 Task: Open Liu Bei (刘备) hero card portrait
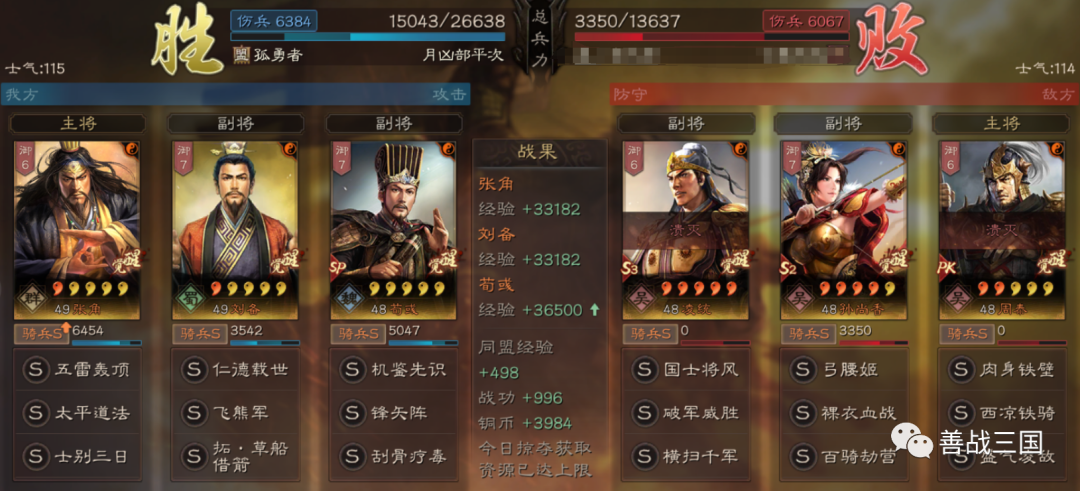coord(235,230)
